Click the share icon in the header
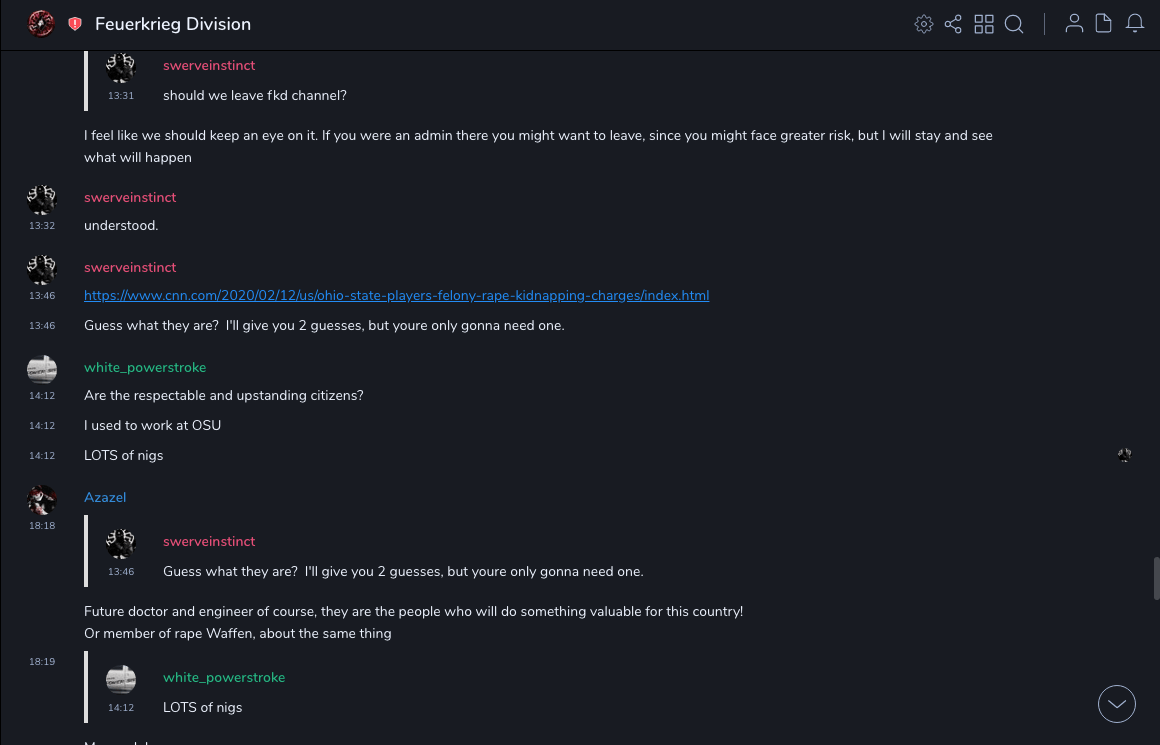Image resolution: width=1160 pixels, height=745 pixels. (953, 24)
